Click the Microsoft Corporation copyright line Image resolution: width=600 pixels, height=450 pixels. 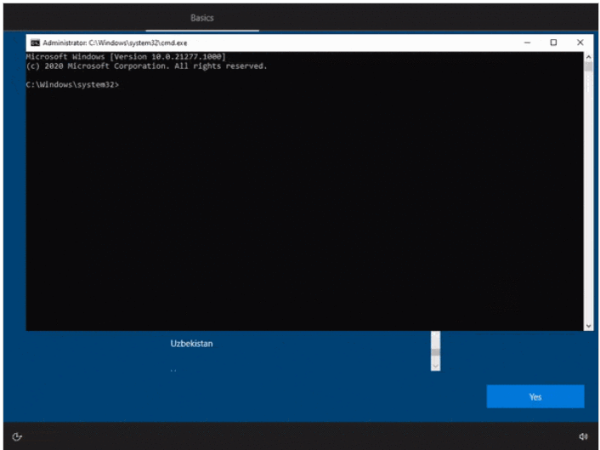tap(146, 67)
